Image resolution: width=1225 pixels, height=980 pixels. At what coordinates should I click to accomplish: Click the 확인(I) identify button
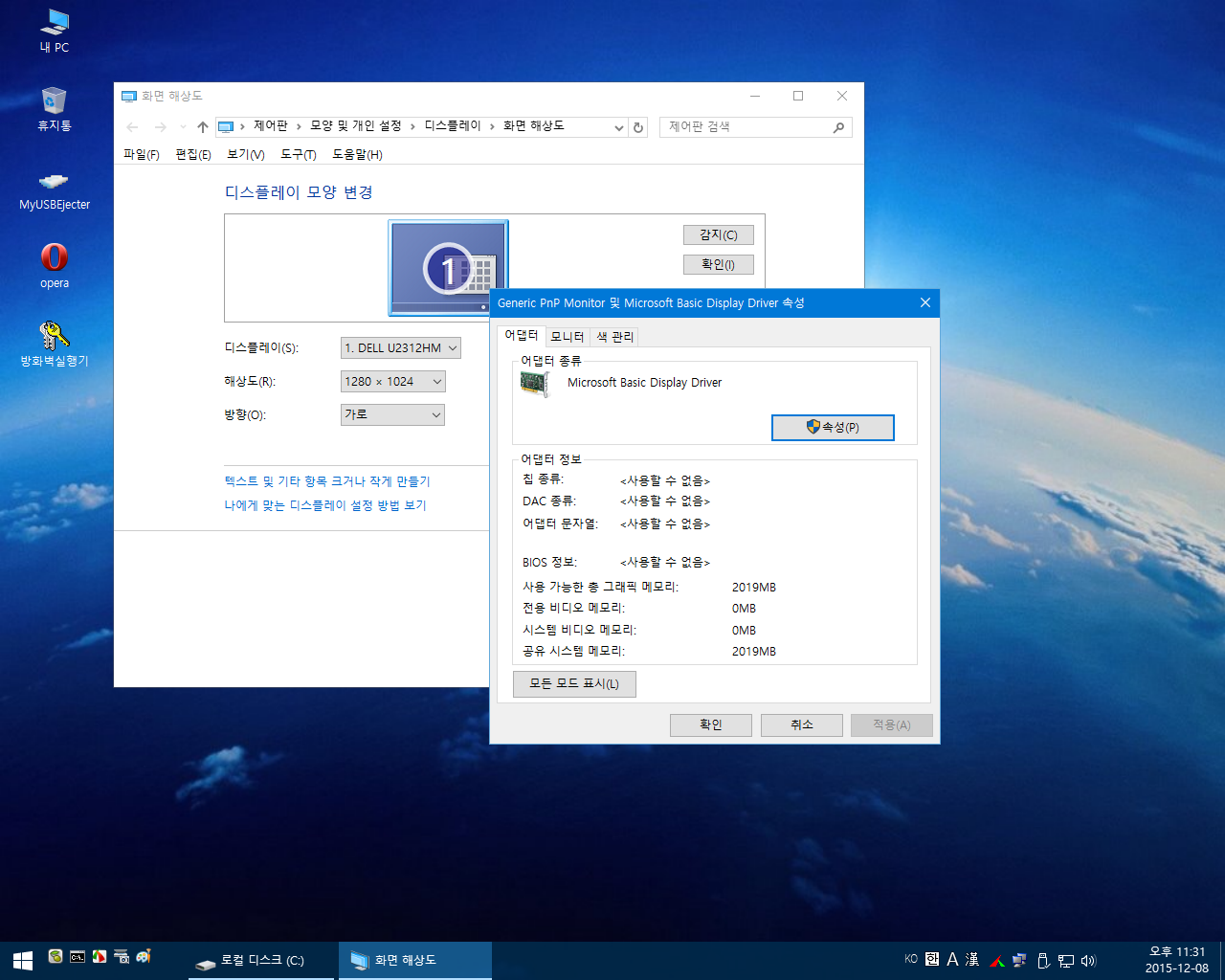tap(719, 264)
